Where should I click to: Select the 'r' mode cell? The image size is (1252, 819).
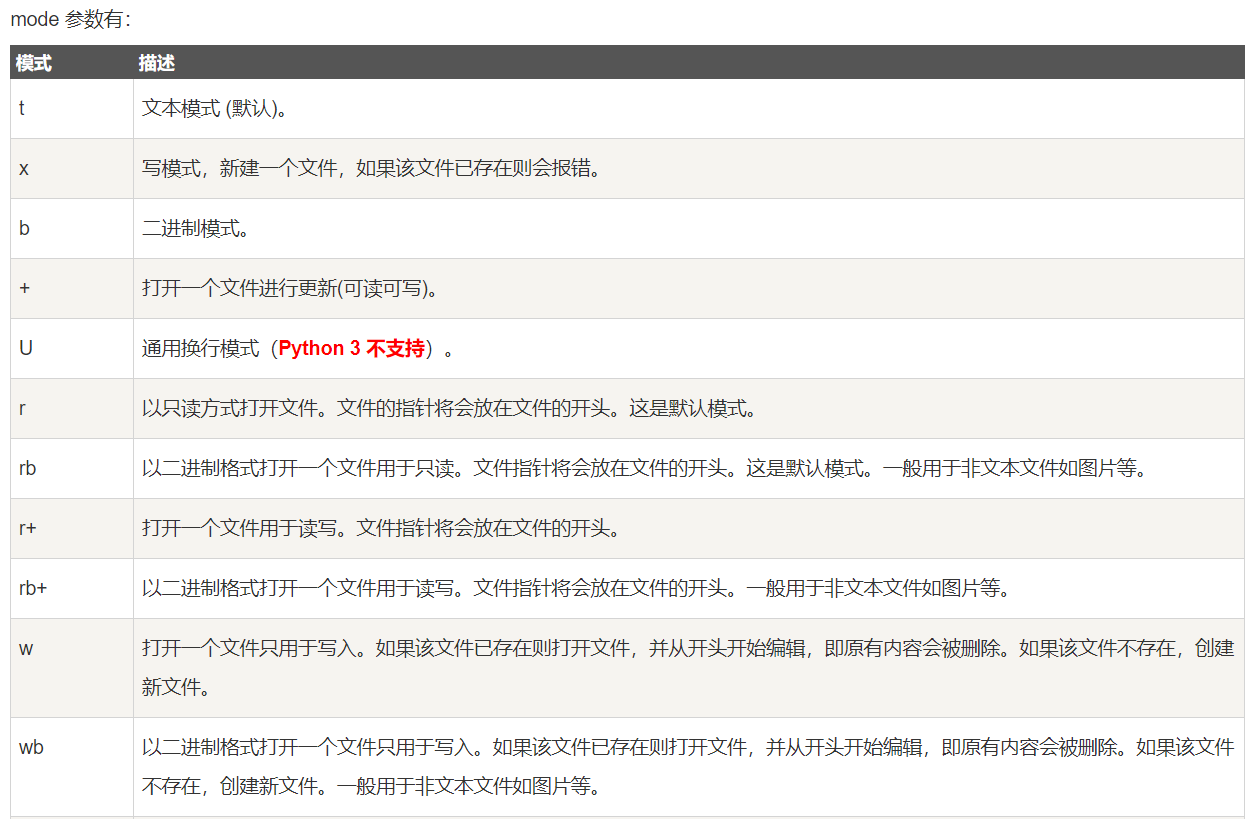(72, 408)
